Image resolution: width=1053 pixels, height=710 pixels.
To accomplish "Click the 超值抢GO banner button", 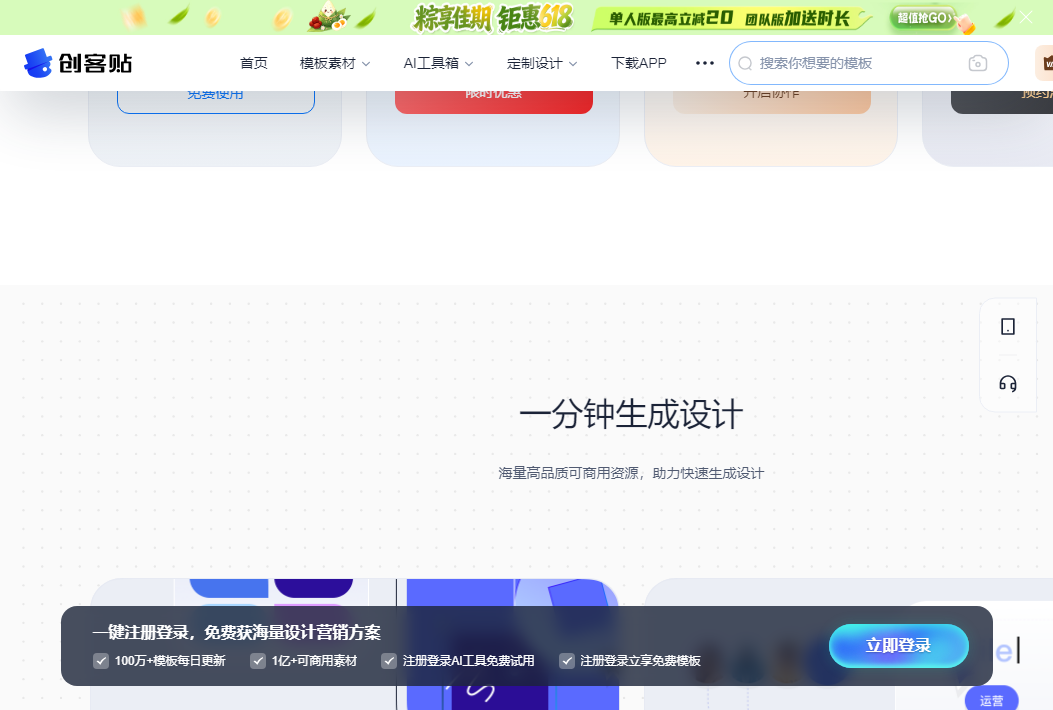I will (x=925, y=18).
